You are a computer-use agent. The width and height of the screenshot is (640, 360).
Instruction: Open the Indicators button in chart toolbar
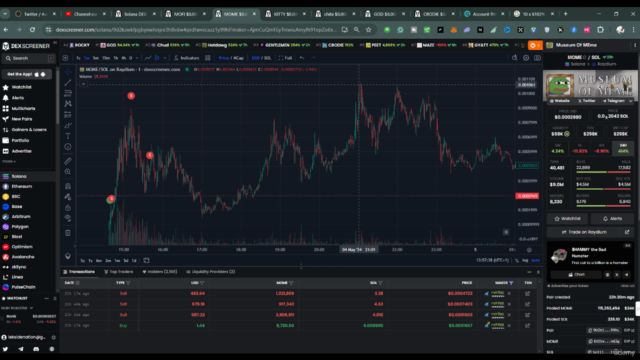click(187, 58)
